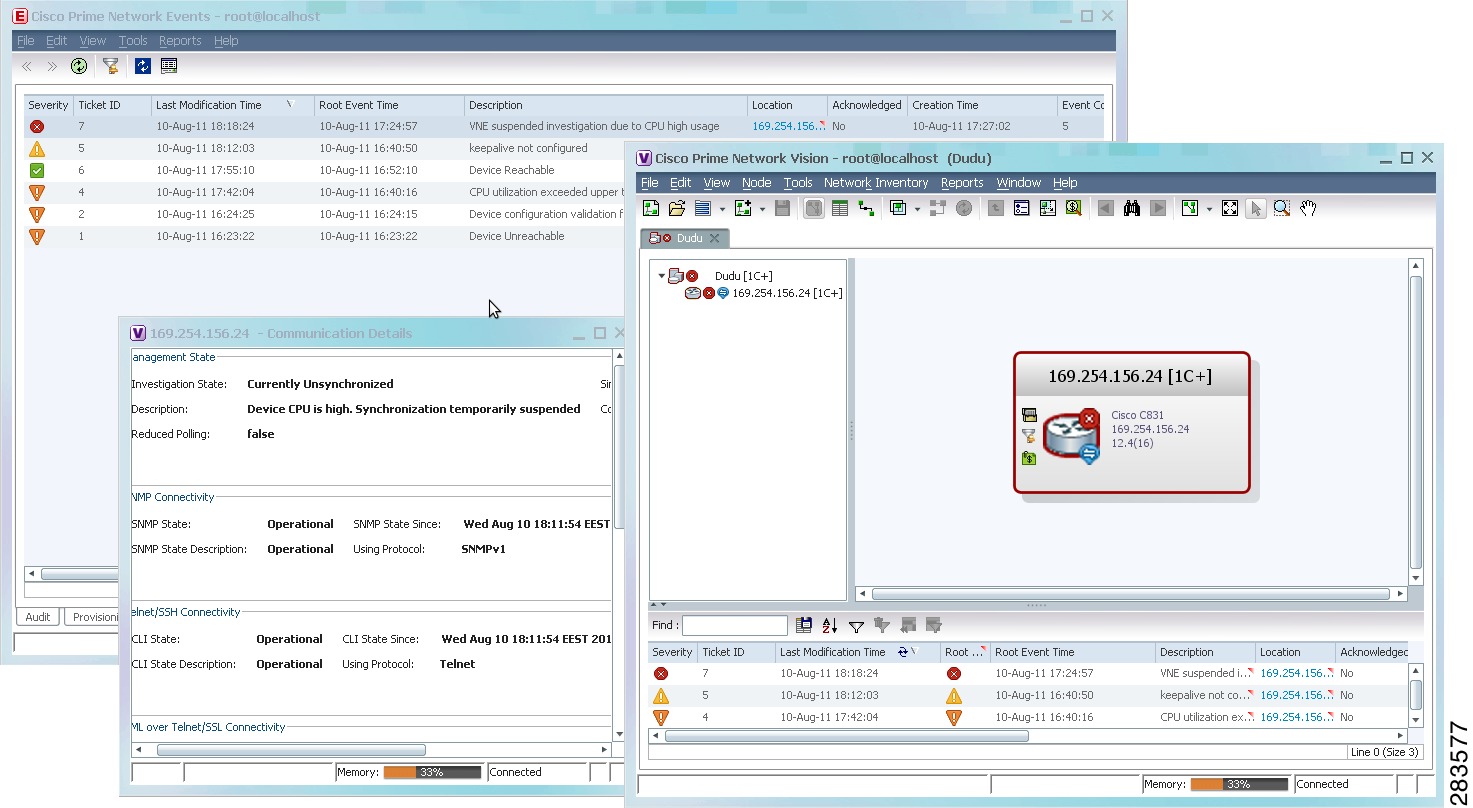The image size is (1473, 808).
Task: Open dropdown arrow next to the blue list icon
Action: (722, 209)
